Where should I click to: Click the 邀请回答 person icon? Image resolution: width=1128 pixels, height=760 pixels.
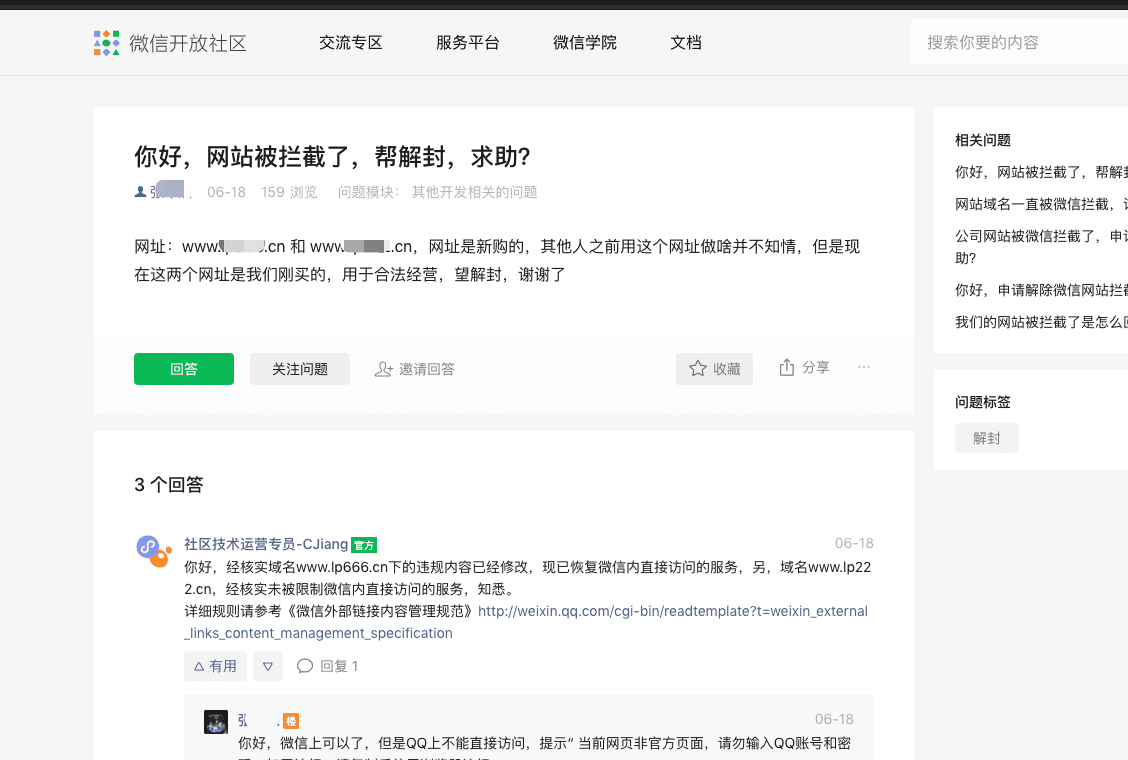(383, 369)
